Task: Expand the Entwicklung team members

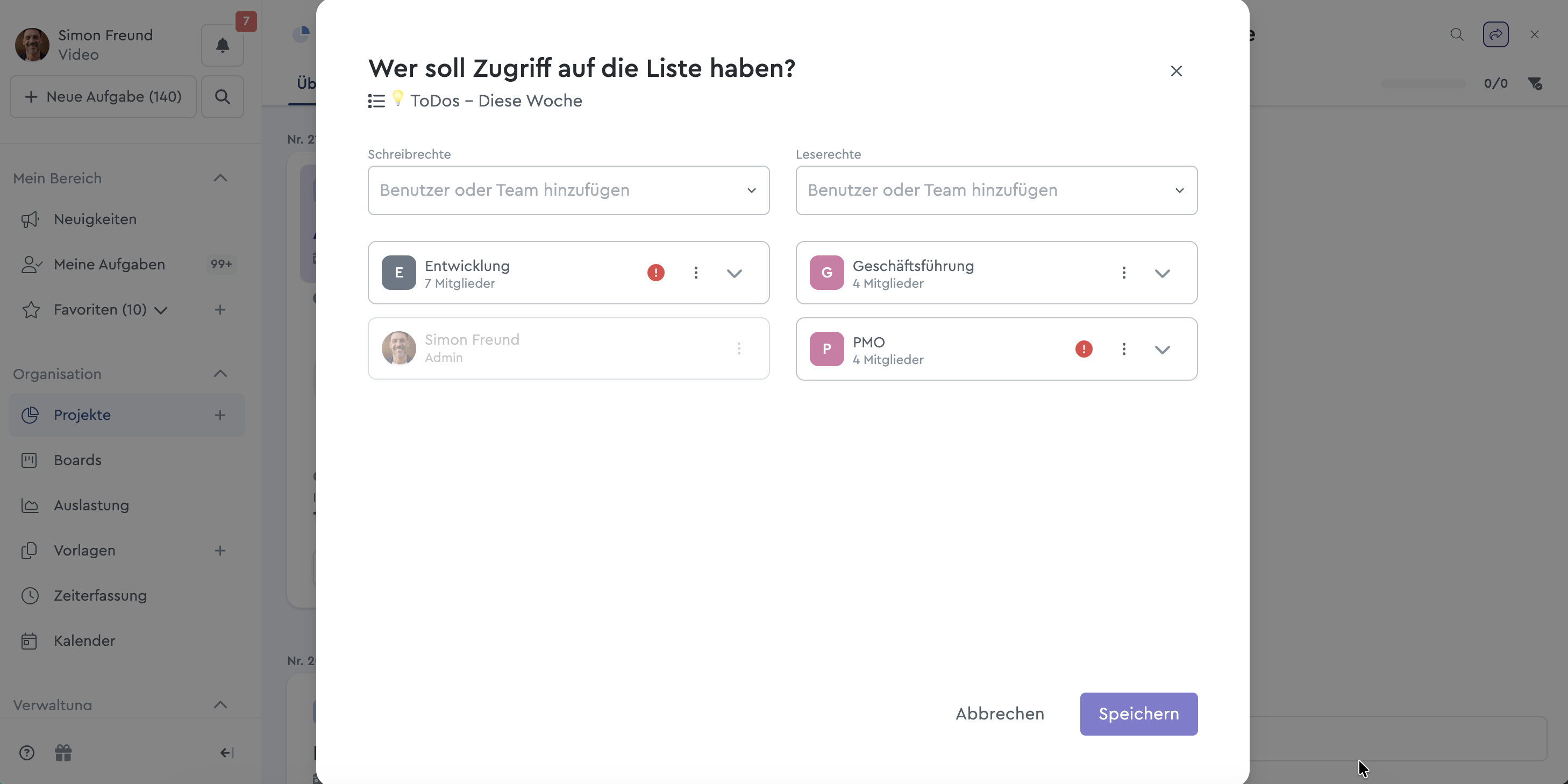Action: [734, 273]
